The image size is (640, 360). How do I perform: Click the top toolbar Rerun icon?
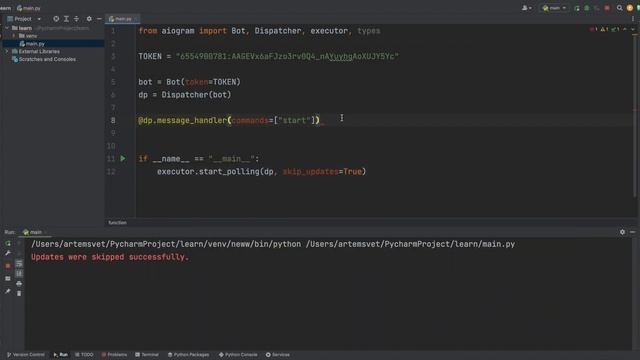[x=577, y=8]
